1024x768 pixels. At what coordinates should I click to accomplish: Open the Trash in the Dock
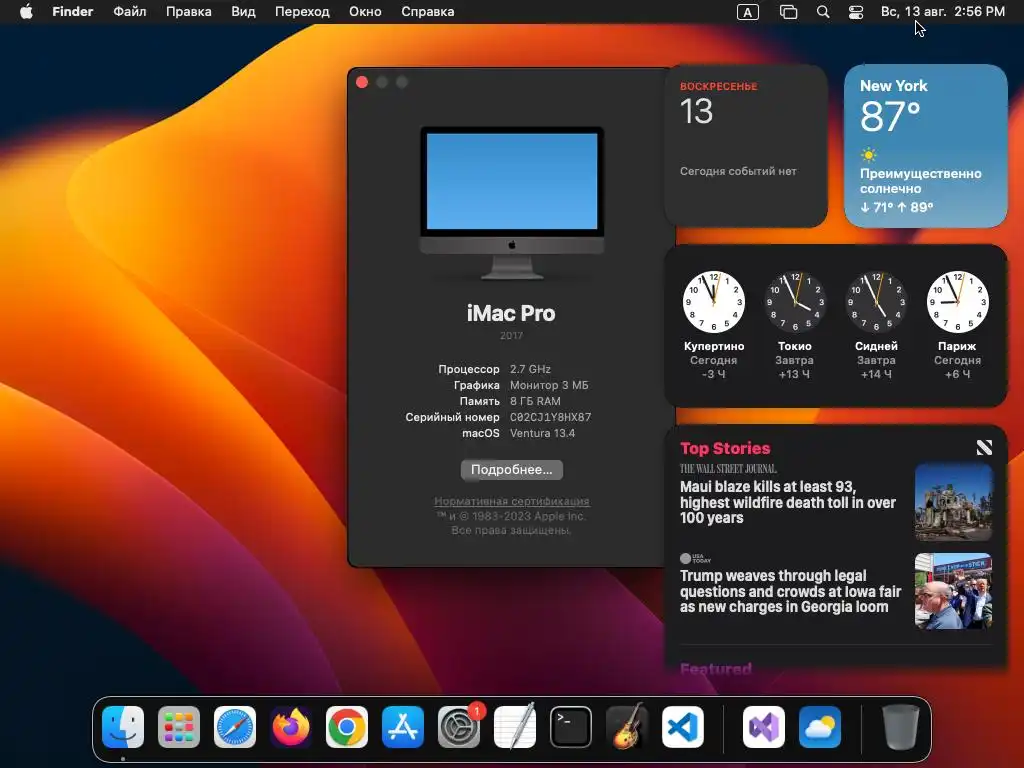coord(901,727)
